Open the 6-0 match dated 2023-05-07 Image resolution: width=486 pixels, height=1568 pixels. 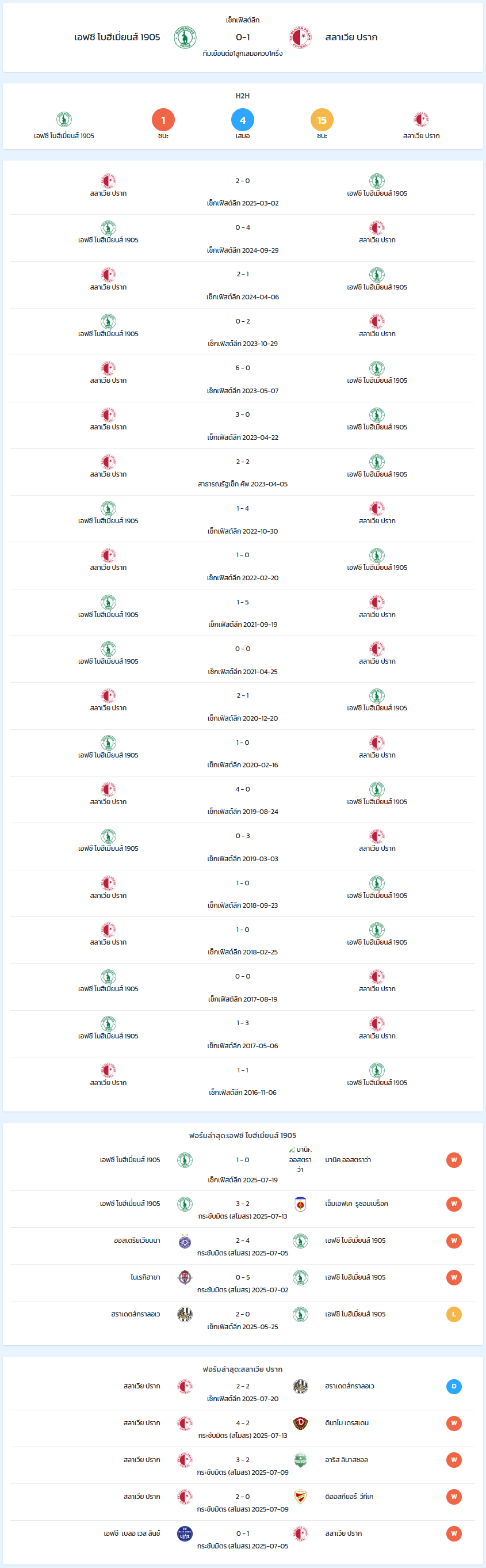[x=243, y=379]
